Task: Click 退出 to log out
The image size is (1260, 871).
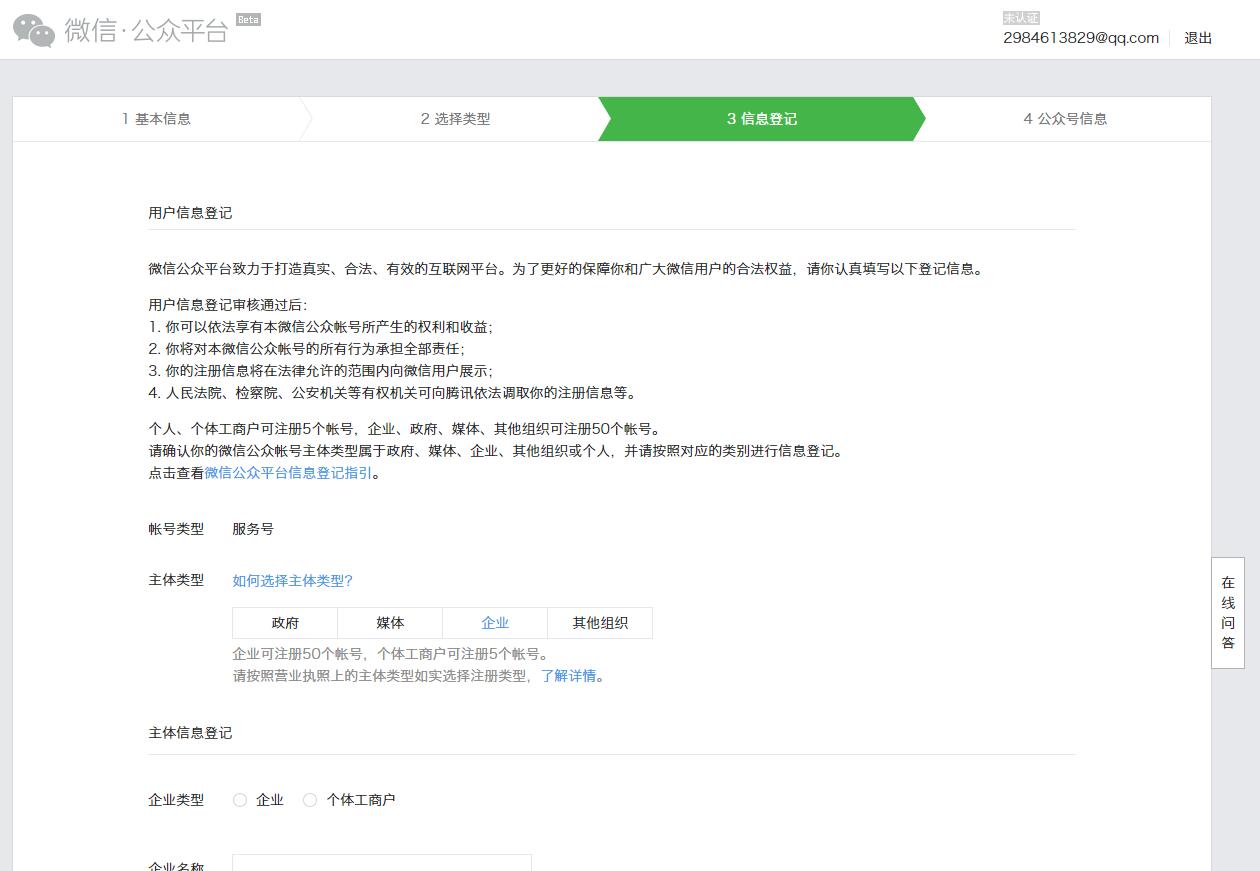Action: 1198,38
